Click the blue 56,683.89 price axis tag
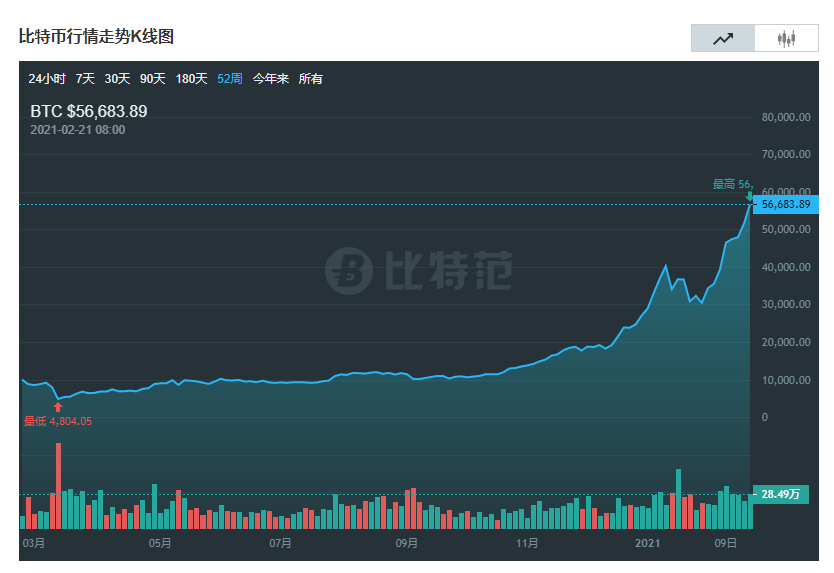This screenshot has height=573, width=834. pos(786,204)
